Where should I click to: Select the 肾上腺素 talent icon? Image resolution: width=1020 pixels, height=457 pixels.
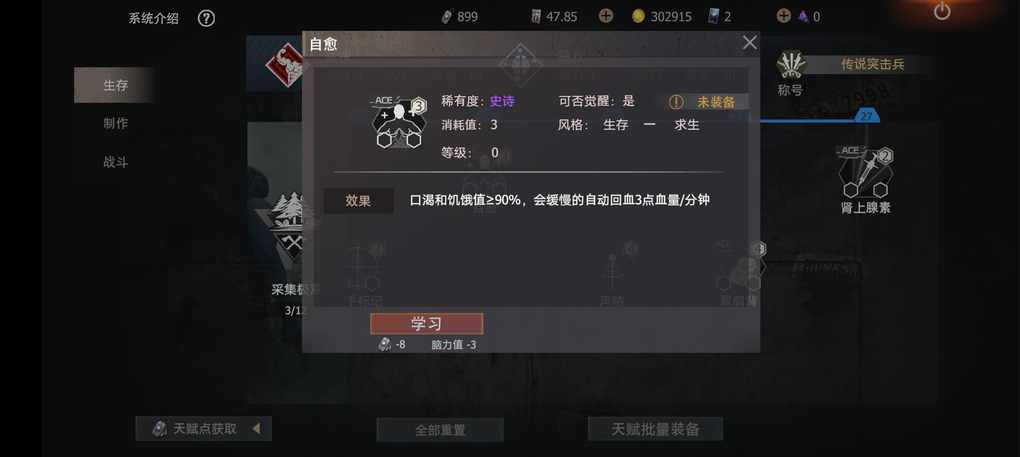(x=865, y=172)
